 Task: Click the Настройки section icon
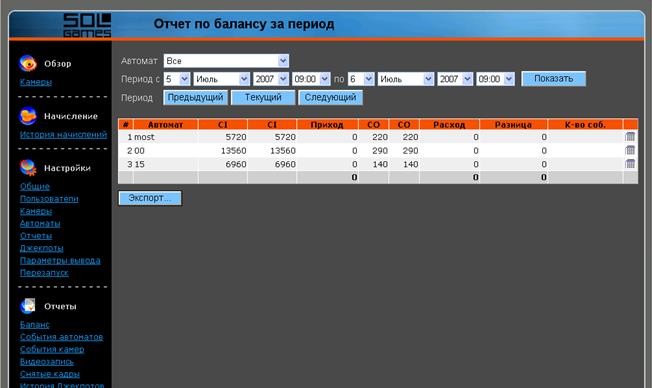(x=28, y=168)
